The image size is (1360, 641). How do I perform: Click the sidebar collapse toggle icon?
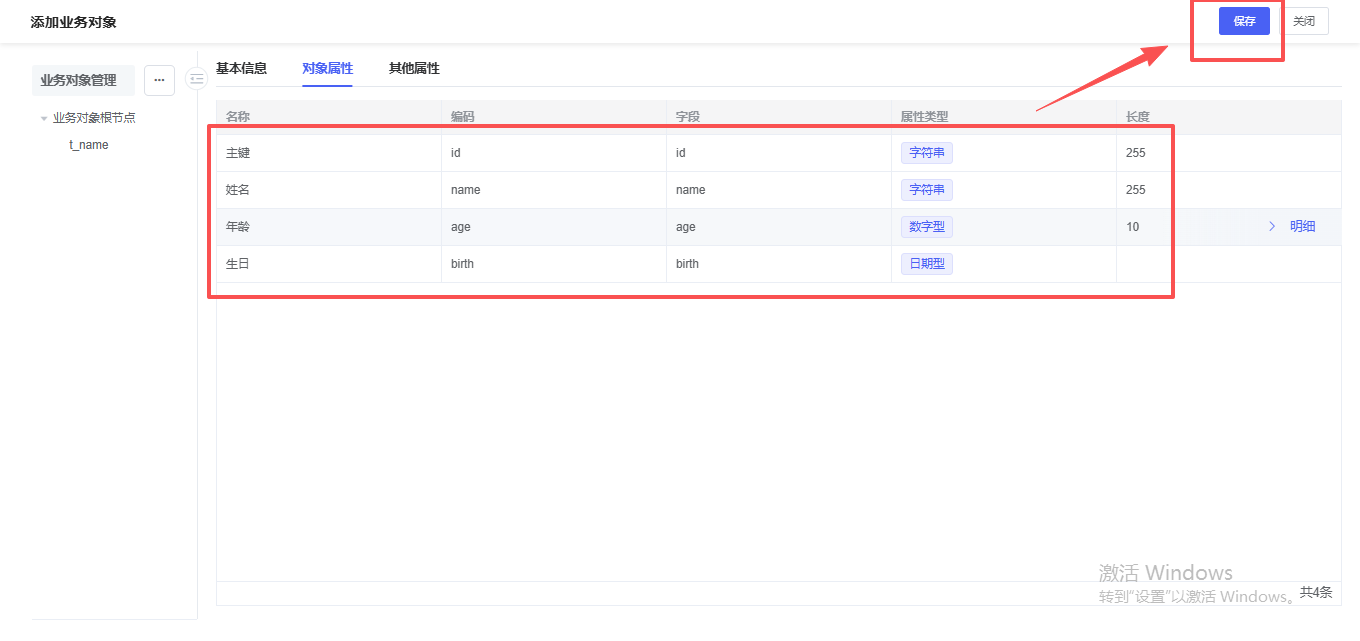coord(196,79)
